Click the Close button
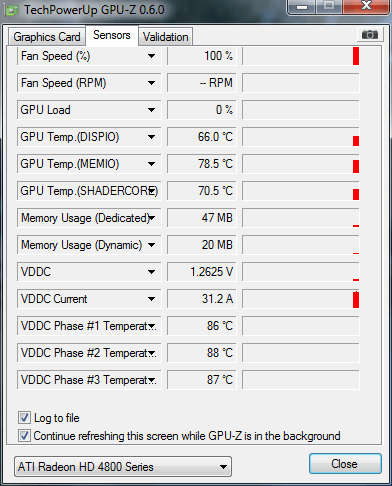Screen dimensions: 392x486 345,463
